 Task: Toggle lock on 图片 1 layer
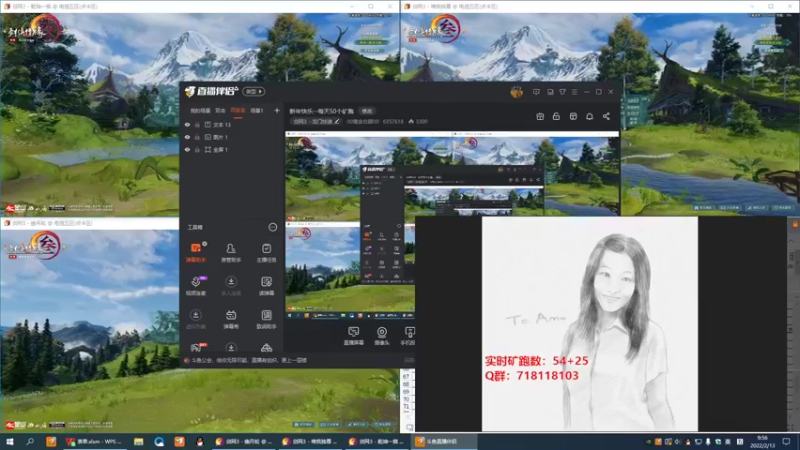[x=197, y=137]
